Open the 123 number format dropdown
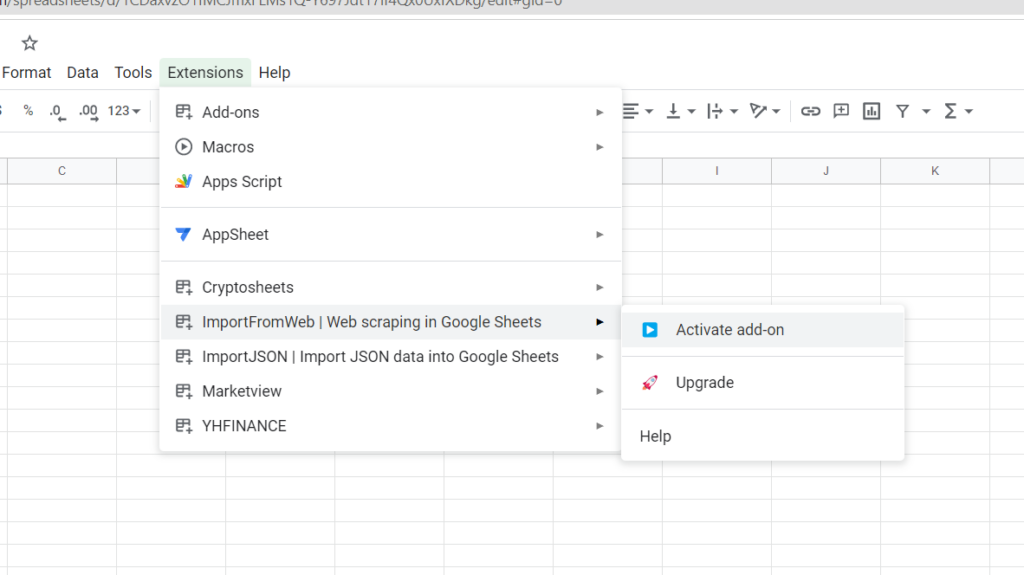This screenshot has width=1024, height=575. 124,111
